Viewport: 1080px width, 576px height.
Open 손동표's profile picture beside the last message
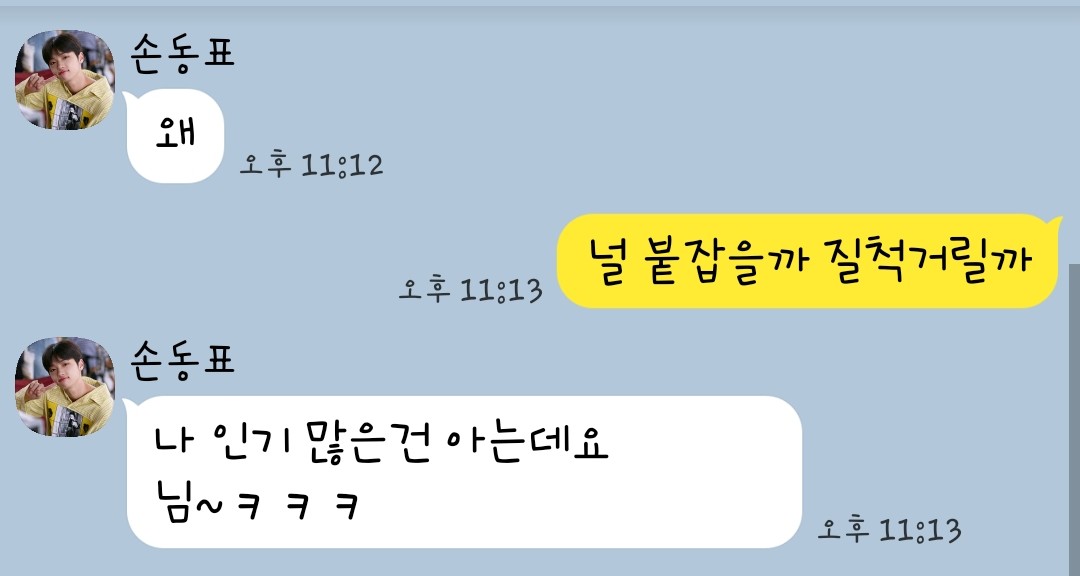(65, 387)
